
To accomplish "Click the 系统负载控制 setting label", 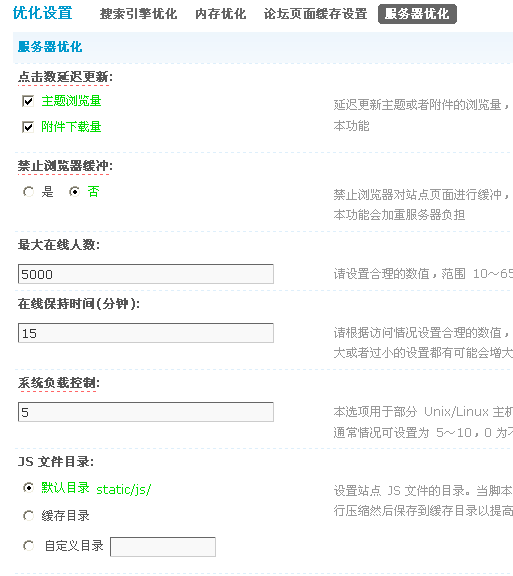I will tap(58, 383).
